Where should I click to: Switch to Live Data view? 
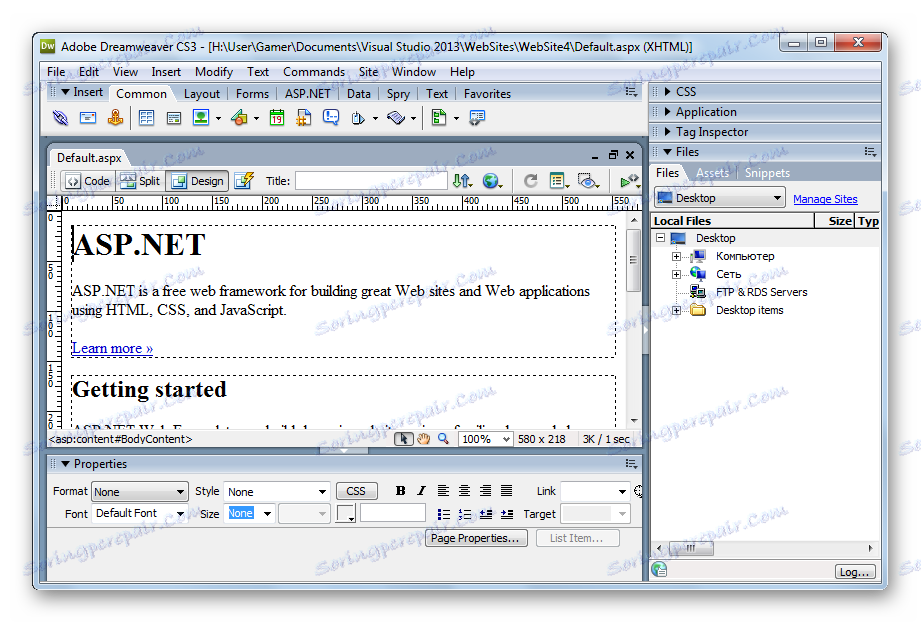(x=244, y=181)
